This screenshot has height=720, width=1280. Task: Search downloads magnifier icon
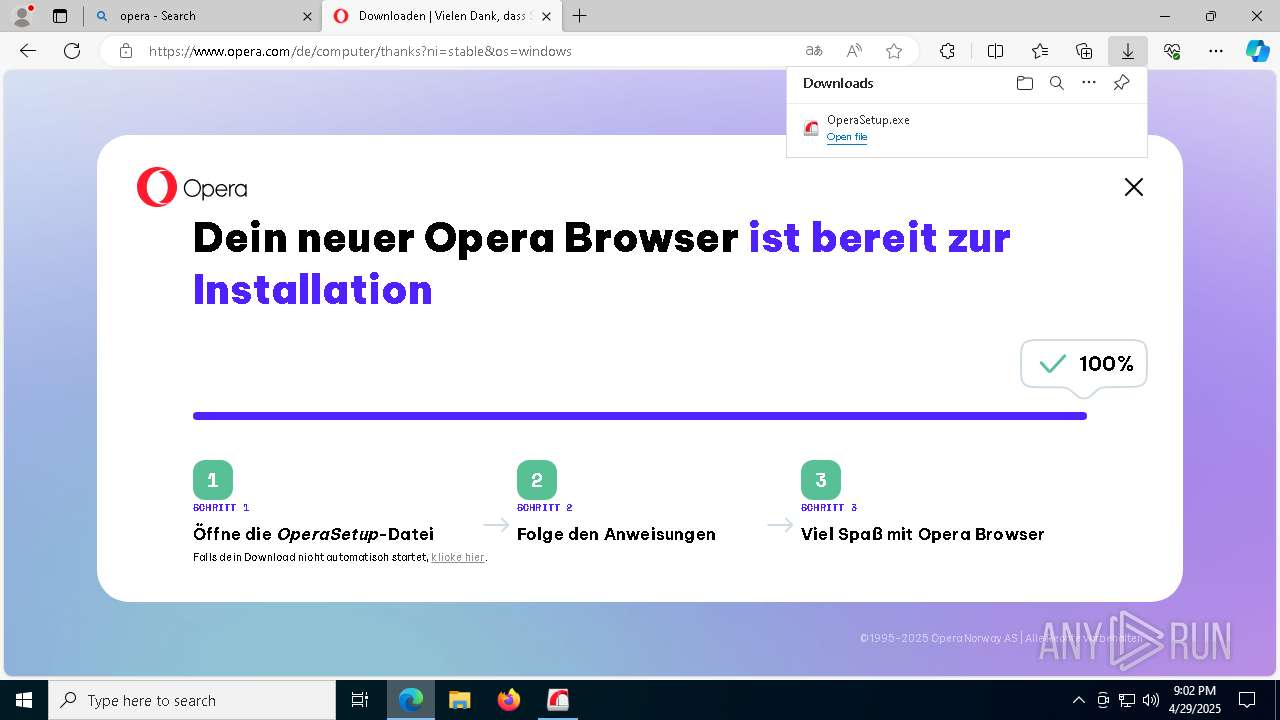click(1056, 83)
